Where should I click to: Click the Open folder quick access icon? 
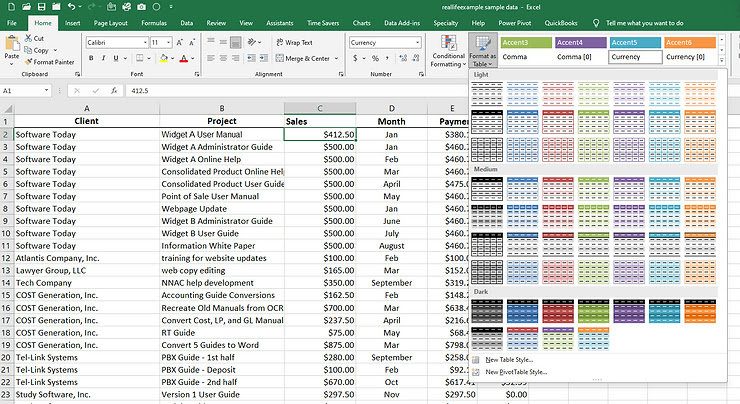pos(26,7)
